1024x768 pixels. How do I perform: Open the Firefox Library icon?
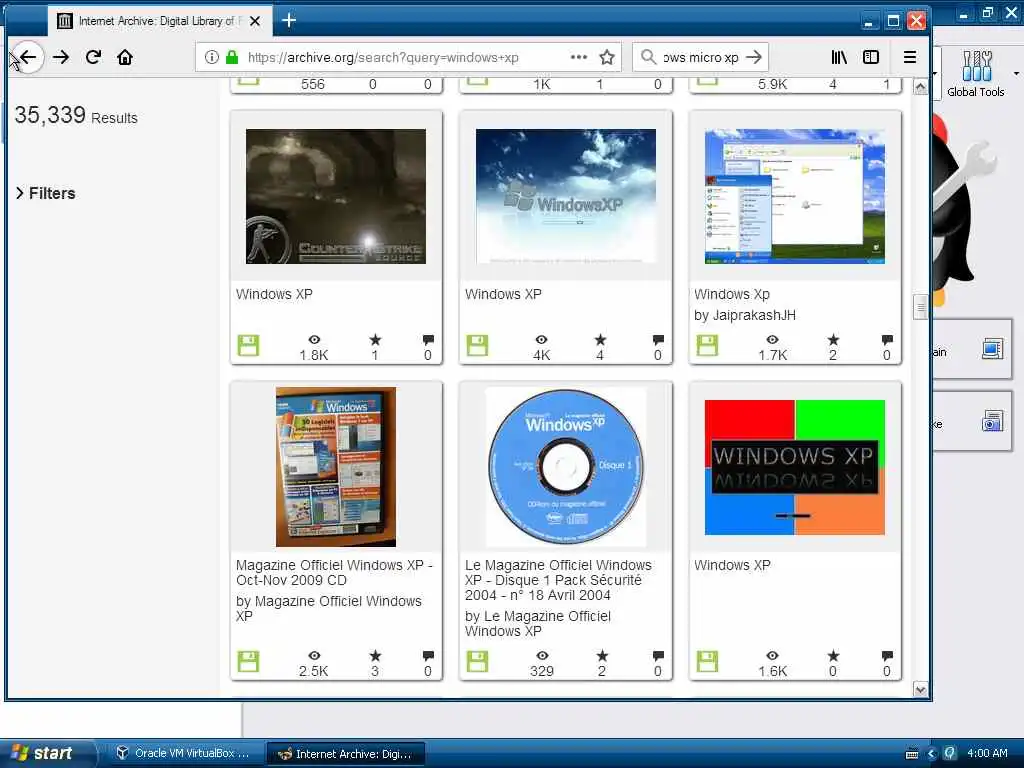839,57
